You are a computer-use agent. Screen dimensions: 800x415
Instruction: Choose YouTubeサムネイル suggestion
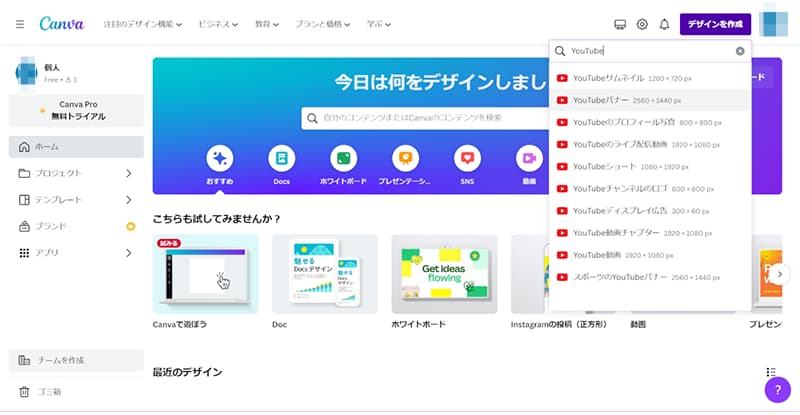[x=650, y=78]
